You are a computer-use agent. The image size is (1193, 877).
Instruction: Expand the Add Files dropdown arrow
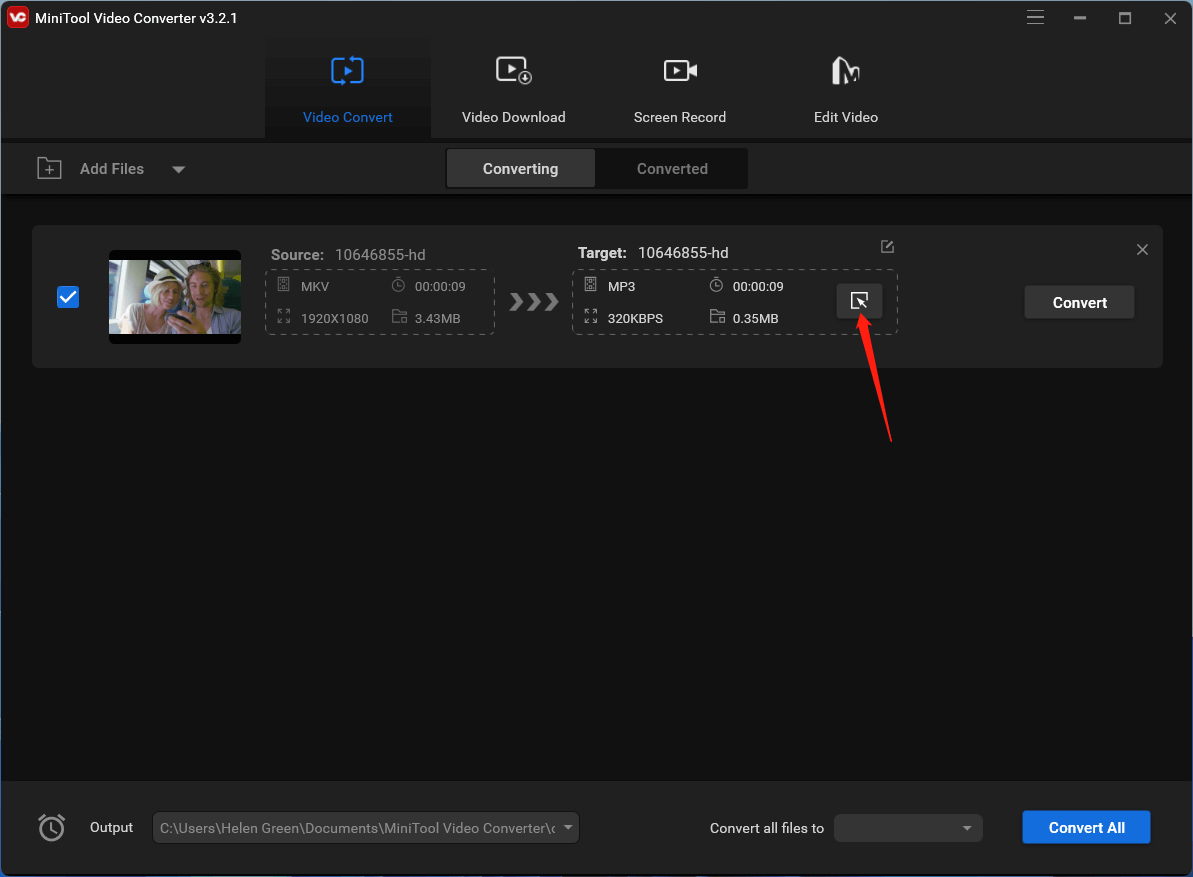click(178, 170)
